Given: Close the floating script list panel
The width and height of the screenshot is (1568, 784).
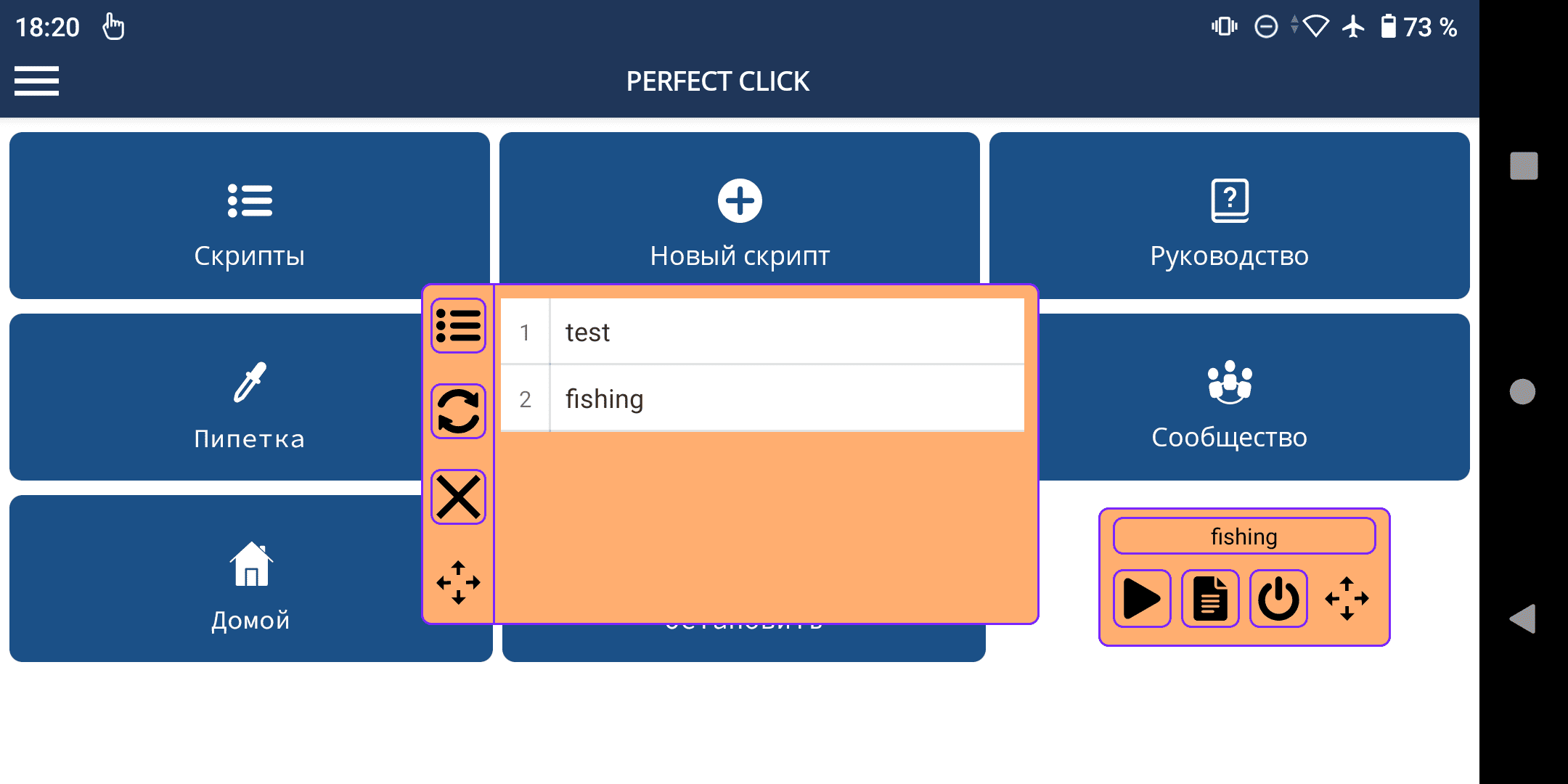Looking at the screenshot, I should tap(458, 497).
